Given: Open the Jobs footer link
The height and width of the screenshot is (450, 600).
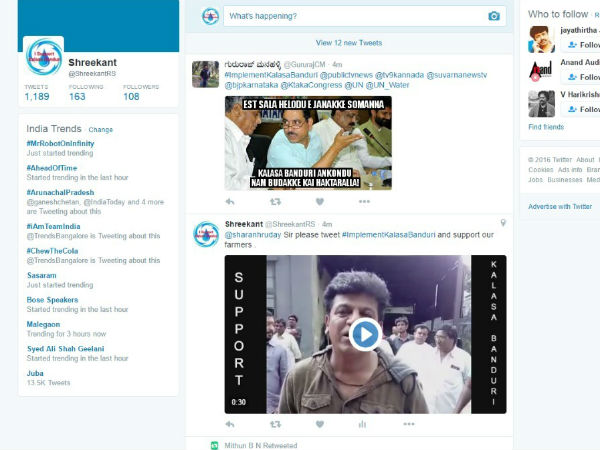Looking at the screenshot, I should tap(535, 180).
